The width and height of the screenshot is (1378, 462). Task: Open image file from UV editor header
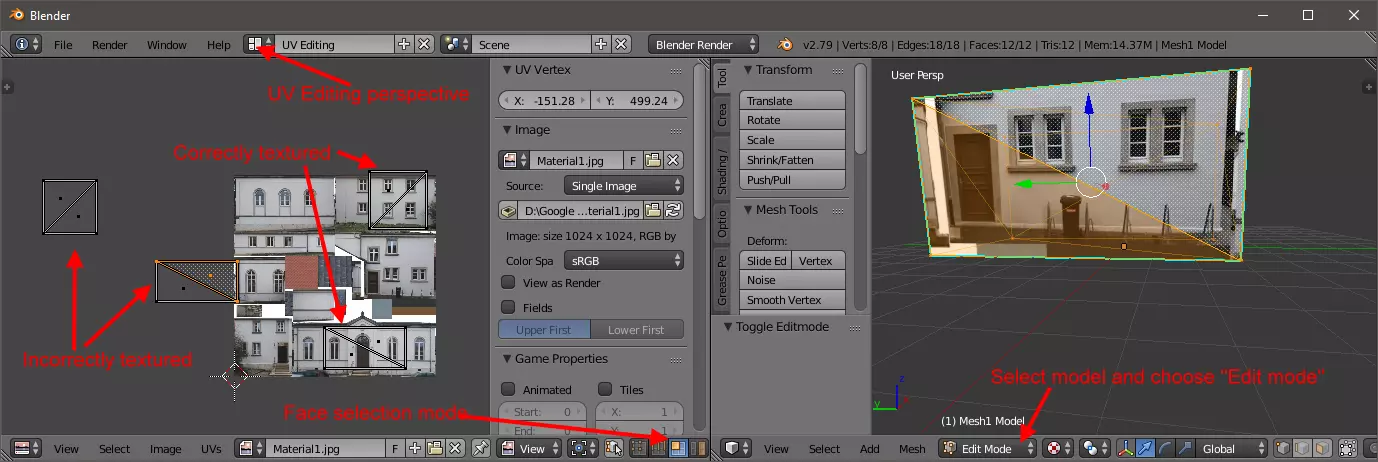[435, 449]
